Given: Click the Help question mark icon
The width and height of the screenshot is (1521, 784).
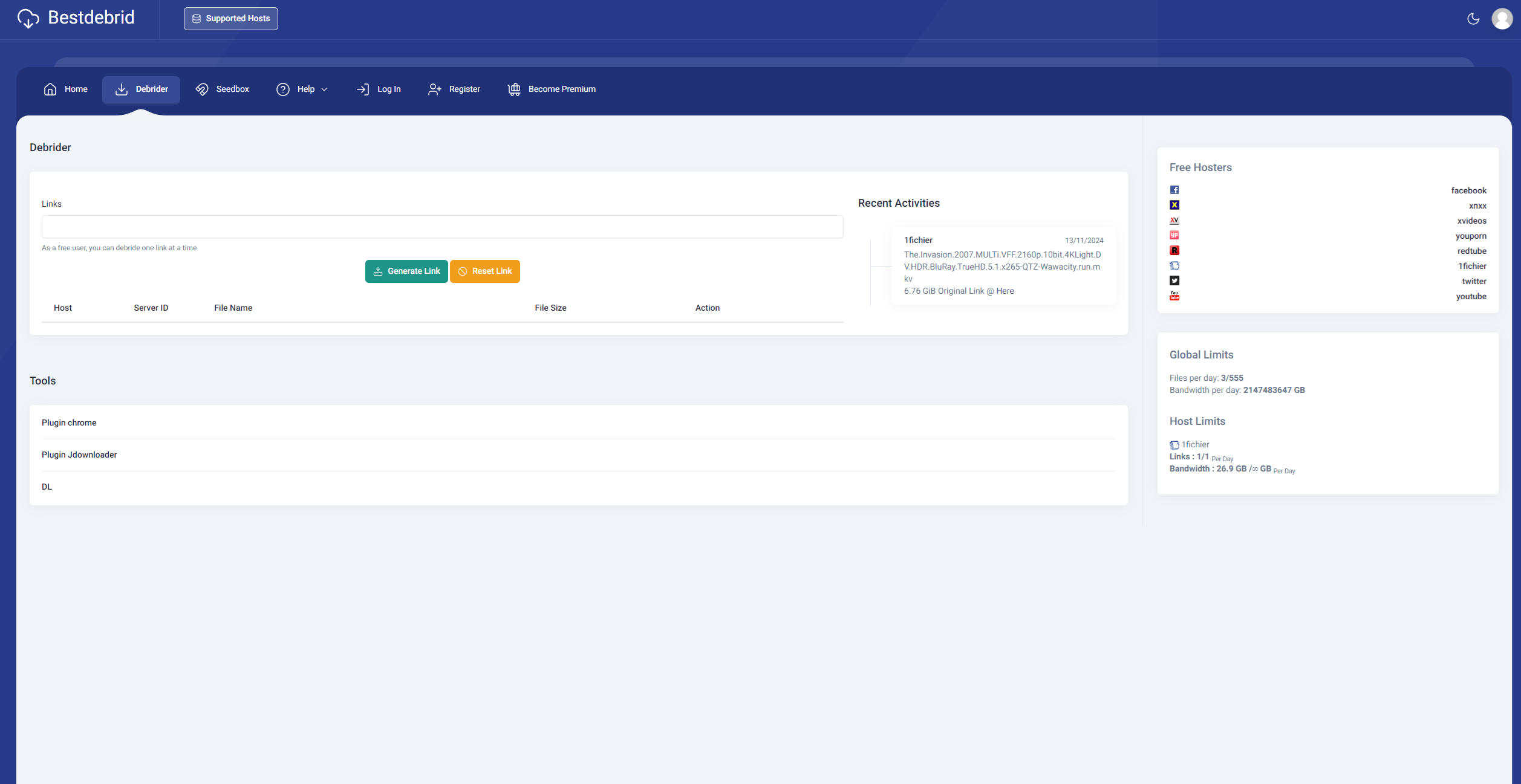Looking at the screenshot, I should point(283,89).
